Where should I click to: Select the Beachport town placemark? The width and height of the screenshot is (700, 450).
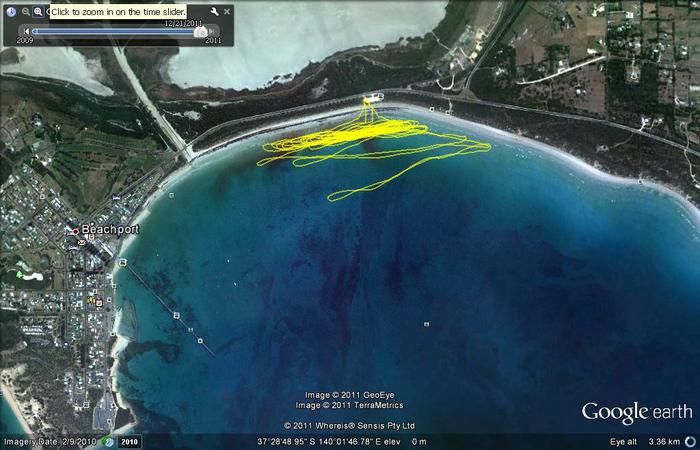[x=75, y=231]
